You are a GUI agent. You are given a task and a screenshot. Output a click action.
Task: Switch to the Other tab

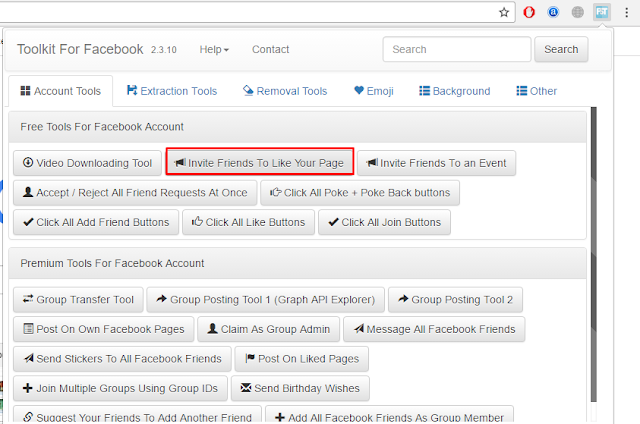(536, 91)
